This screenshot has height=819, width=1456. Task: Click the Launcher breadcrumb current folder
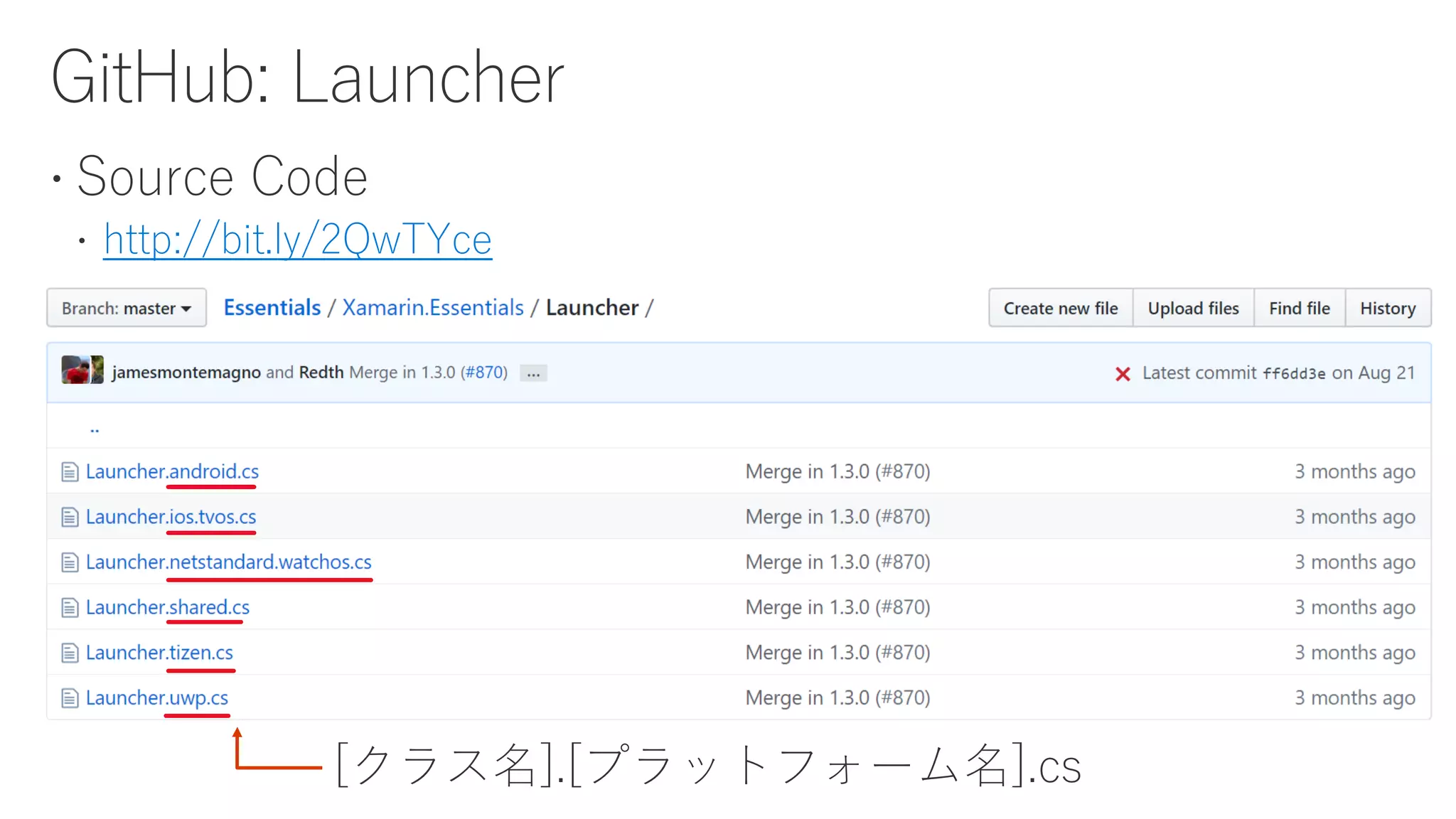coord(592,307)
